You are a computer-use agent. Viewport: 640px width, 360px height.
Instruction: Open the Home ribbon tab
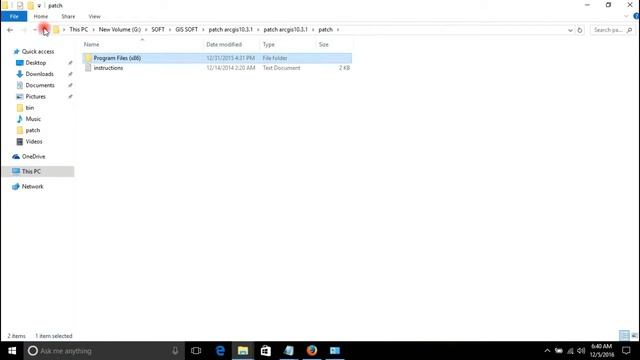pyautogui.click(x=41, y=16)
